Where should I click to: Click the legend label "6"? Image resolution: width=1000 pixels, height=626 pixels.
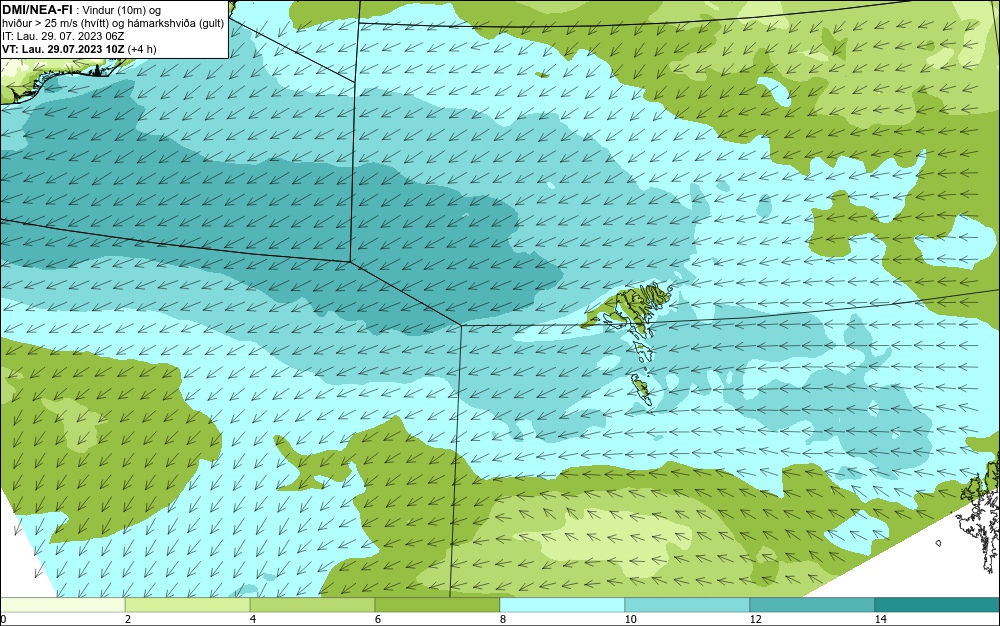378,619
